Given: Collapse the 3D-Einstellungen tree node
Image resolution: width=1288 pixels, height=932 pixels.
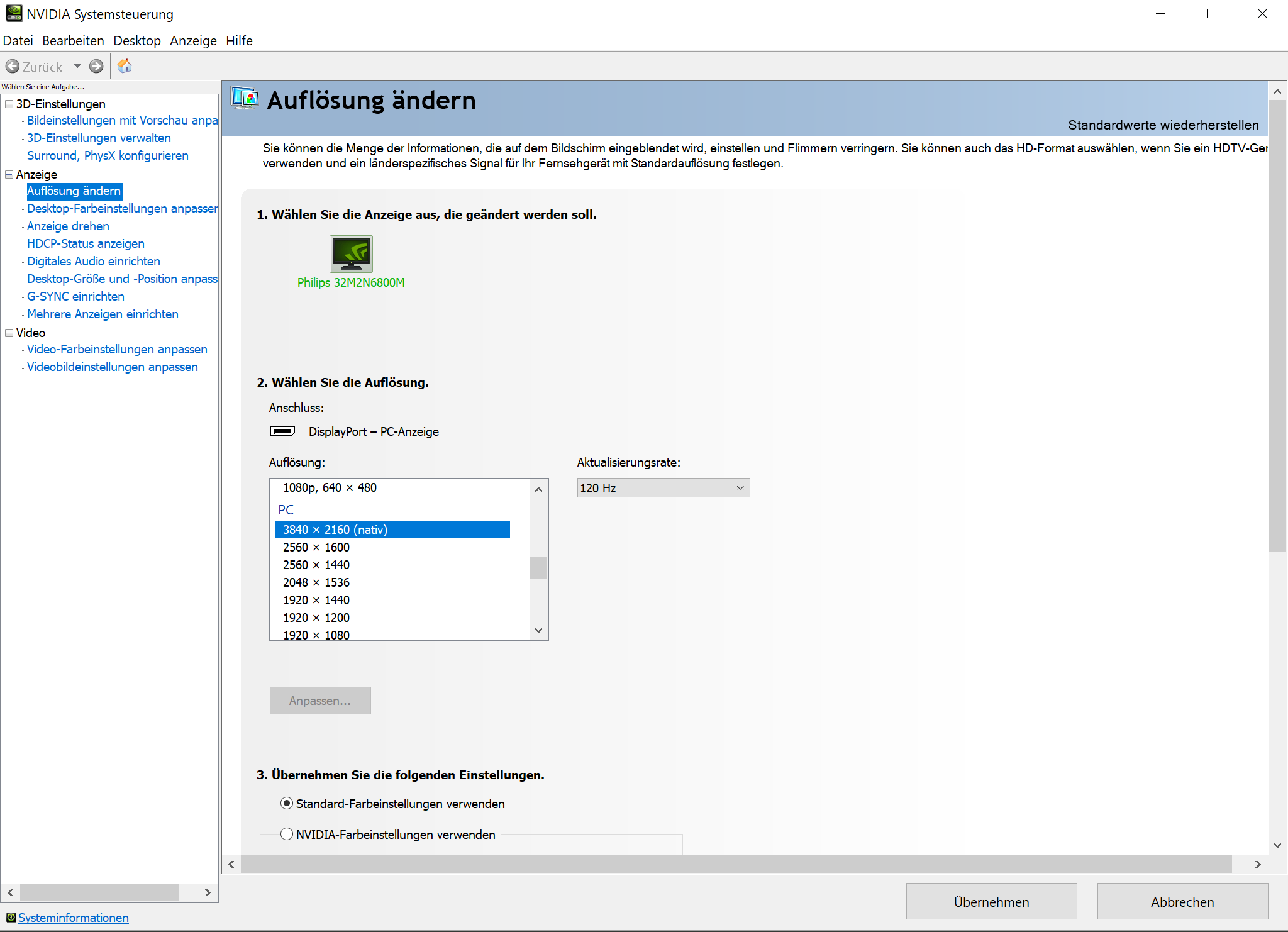Looking at the screenshot, I should pyautogui.click(x=9, y=104).
